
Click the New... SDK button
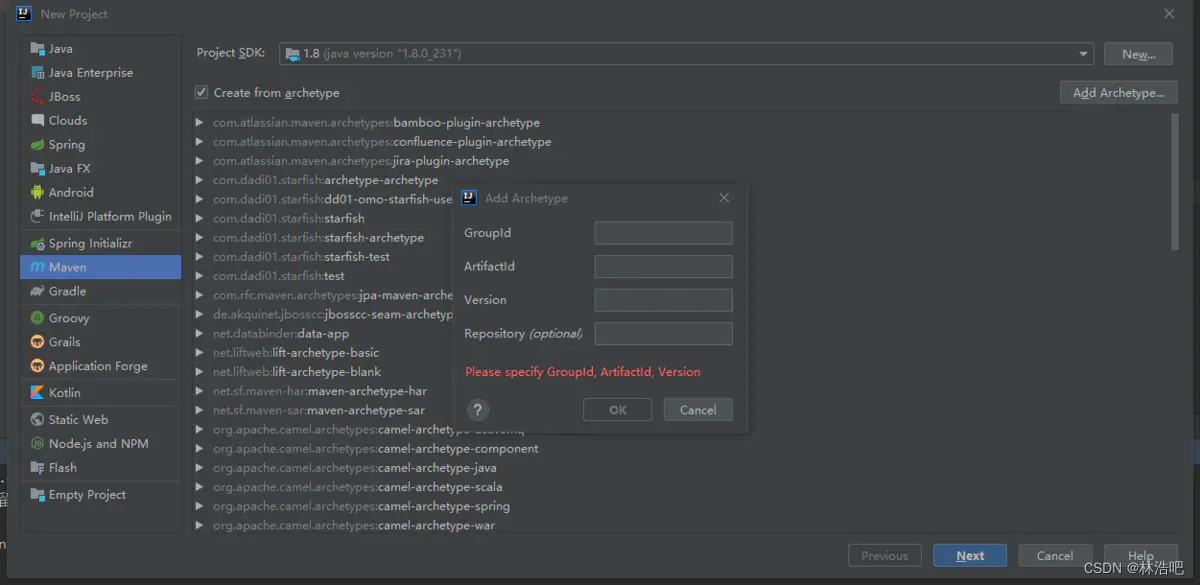tap(1139, 54)
